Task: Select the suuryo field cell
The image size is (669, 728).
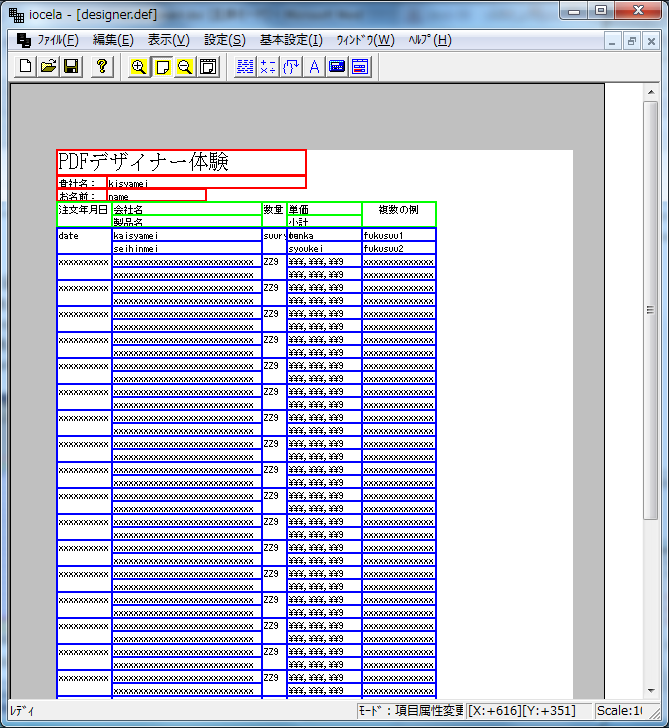Action: pos(274,241)
